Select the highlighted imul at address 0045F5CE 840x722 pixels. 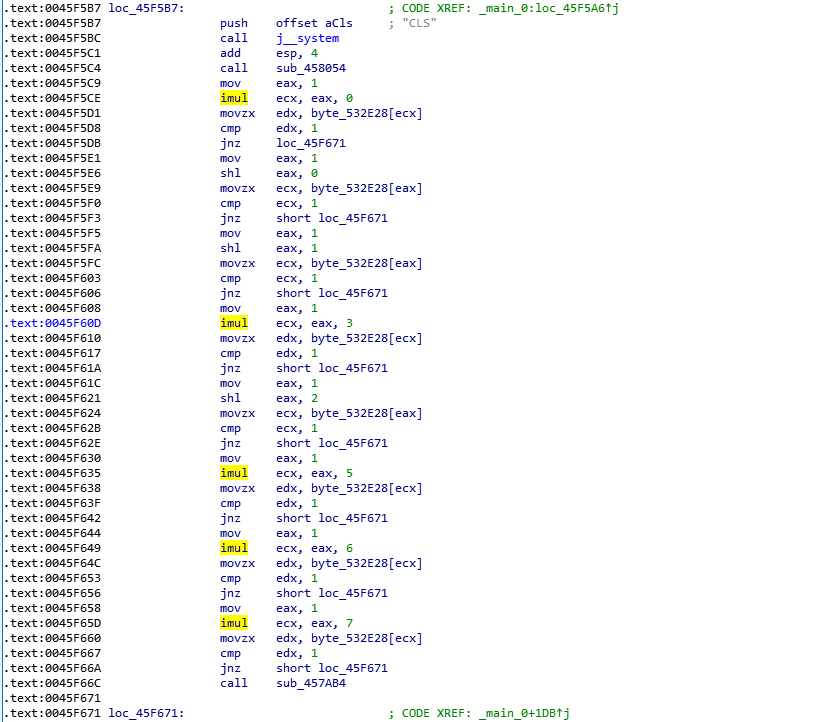(233, 98)
